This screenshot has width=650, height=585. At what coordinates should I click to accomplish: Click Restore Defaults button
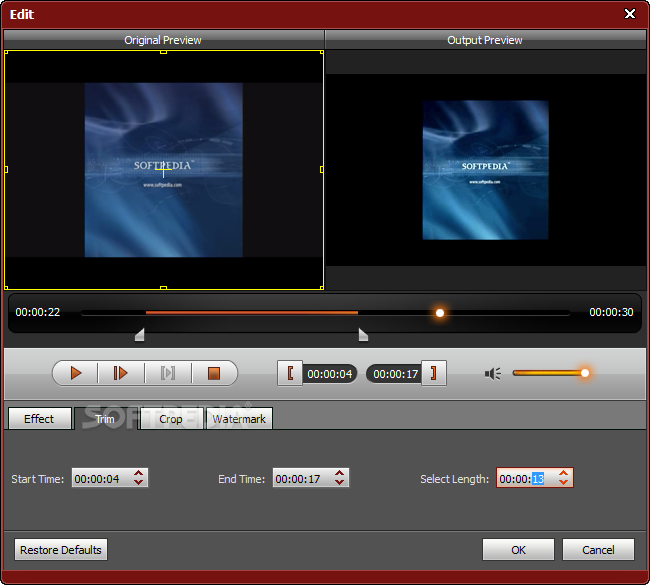61,550
